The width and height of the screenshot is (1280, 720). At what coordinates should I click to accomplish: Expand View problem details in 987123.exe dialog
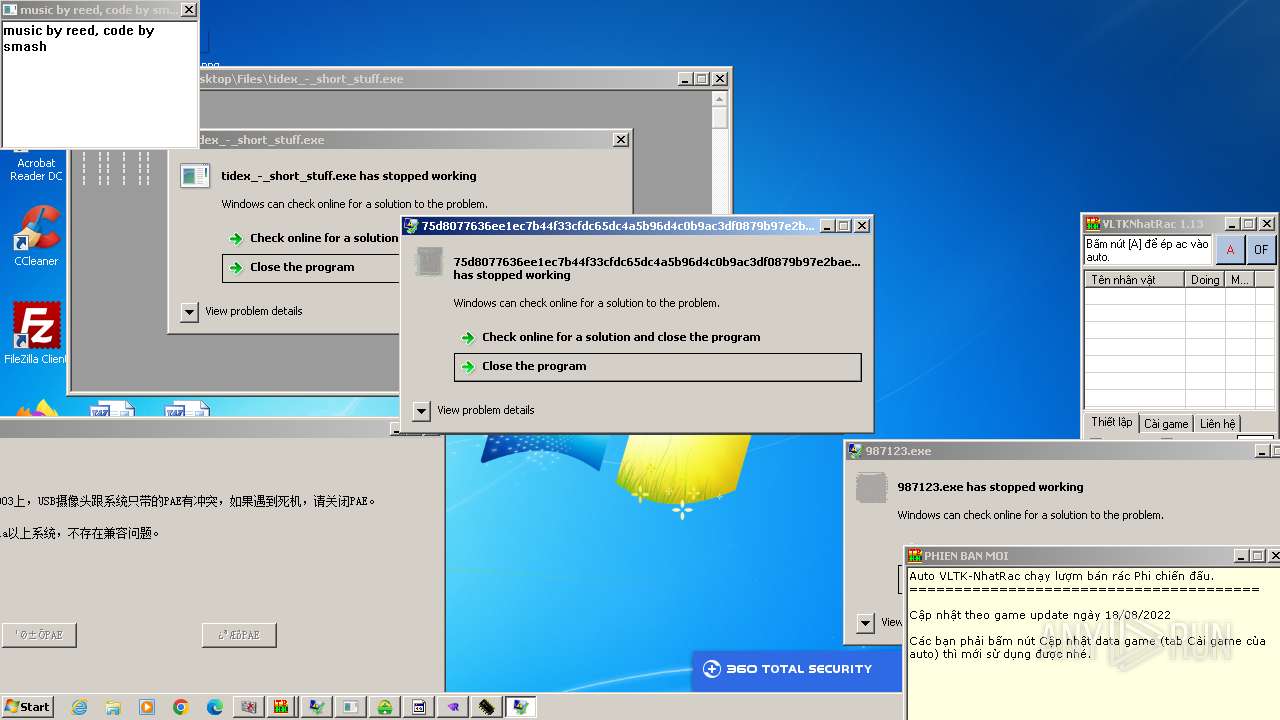click(x=866, y=623)
